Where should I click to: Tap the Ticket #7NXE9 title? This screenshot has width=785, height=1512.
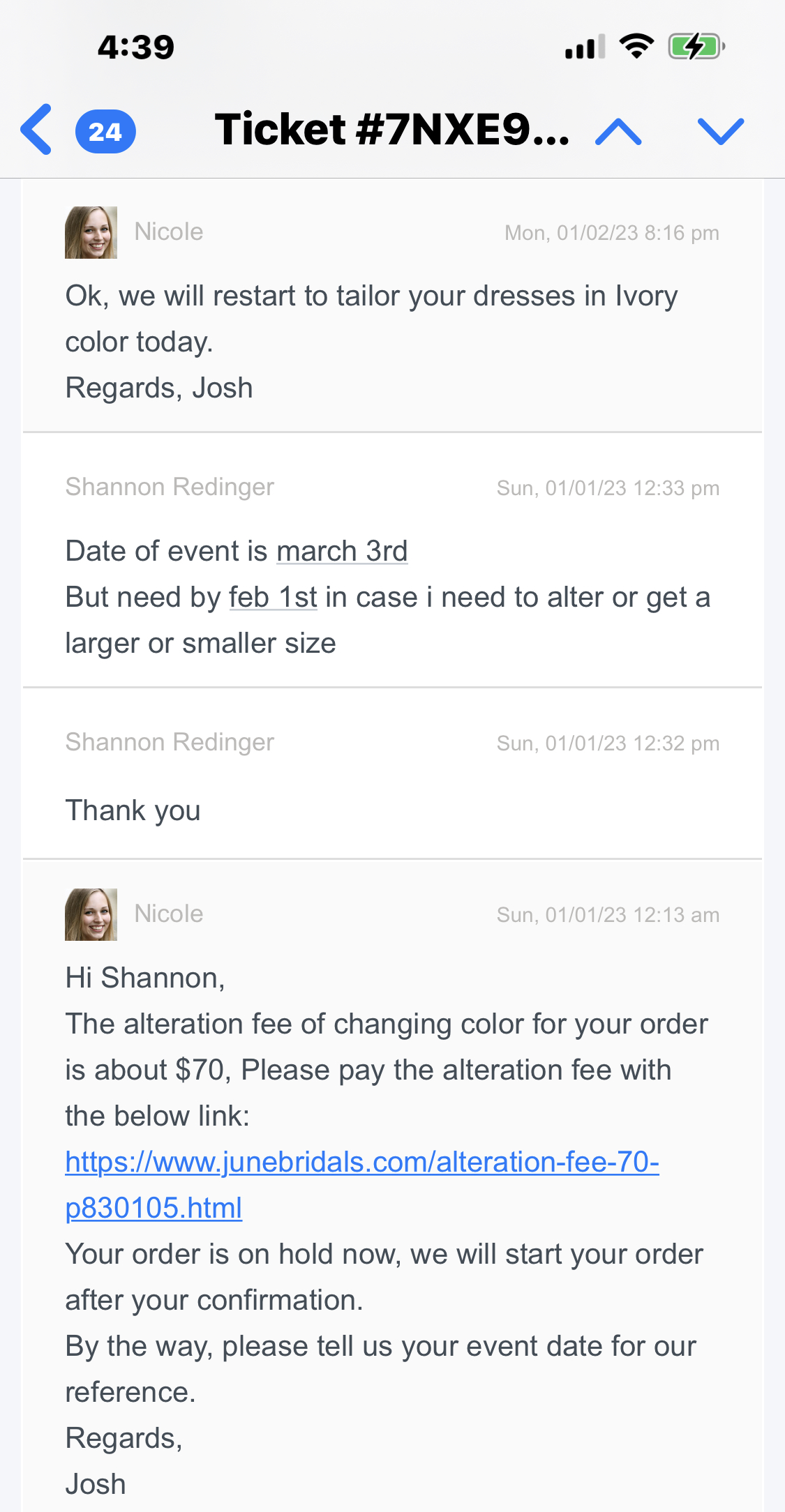click(391, 130)
